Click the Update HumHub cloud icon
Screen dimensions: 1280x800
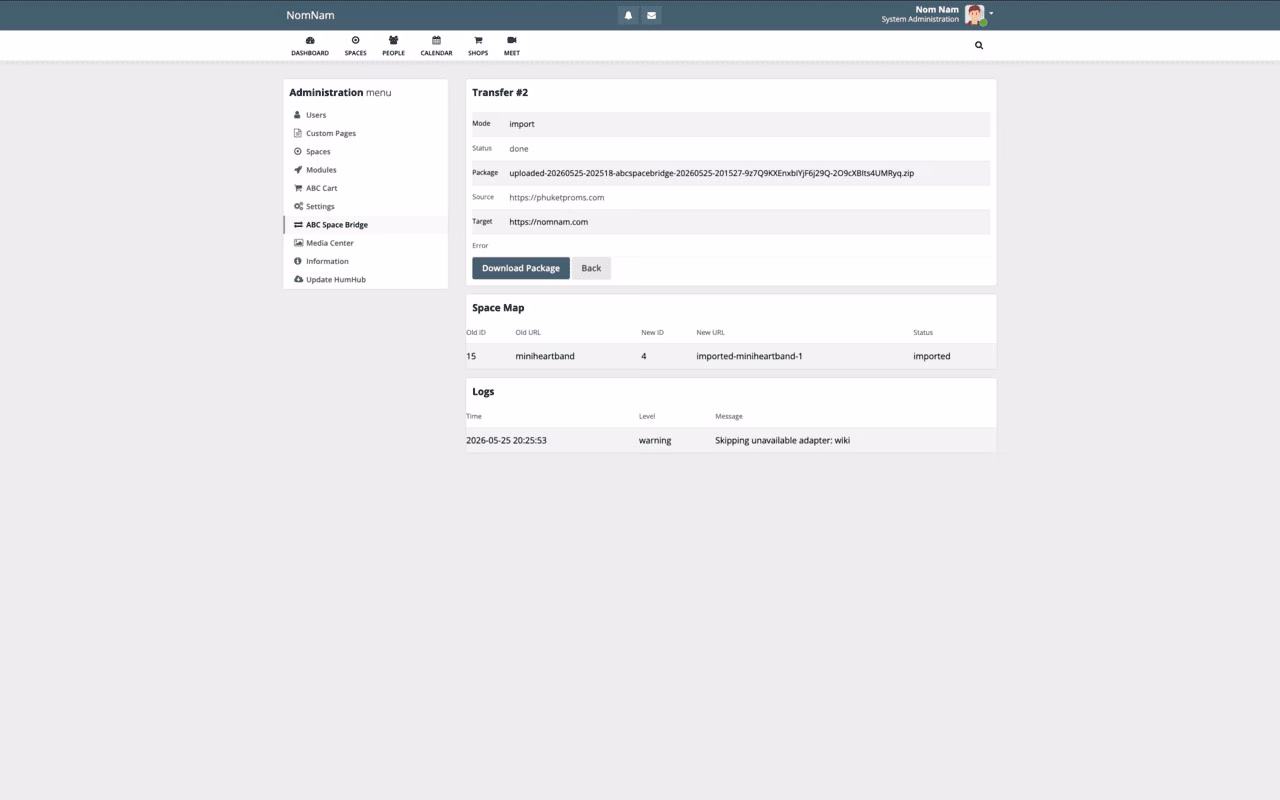298,279
